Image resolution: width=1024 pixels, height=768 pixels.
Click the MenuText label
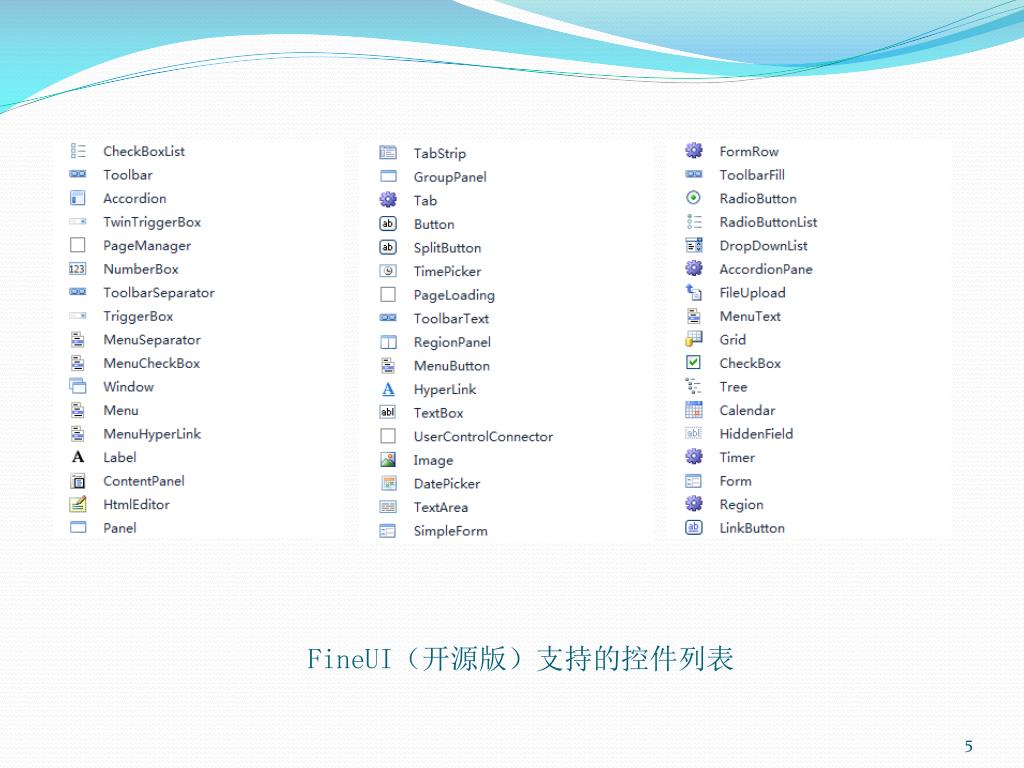pos(750,316)
